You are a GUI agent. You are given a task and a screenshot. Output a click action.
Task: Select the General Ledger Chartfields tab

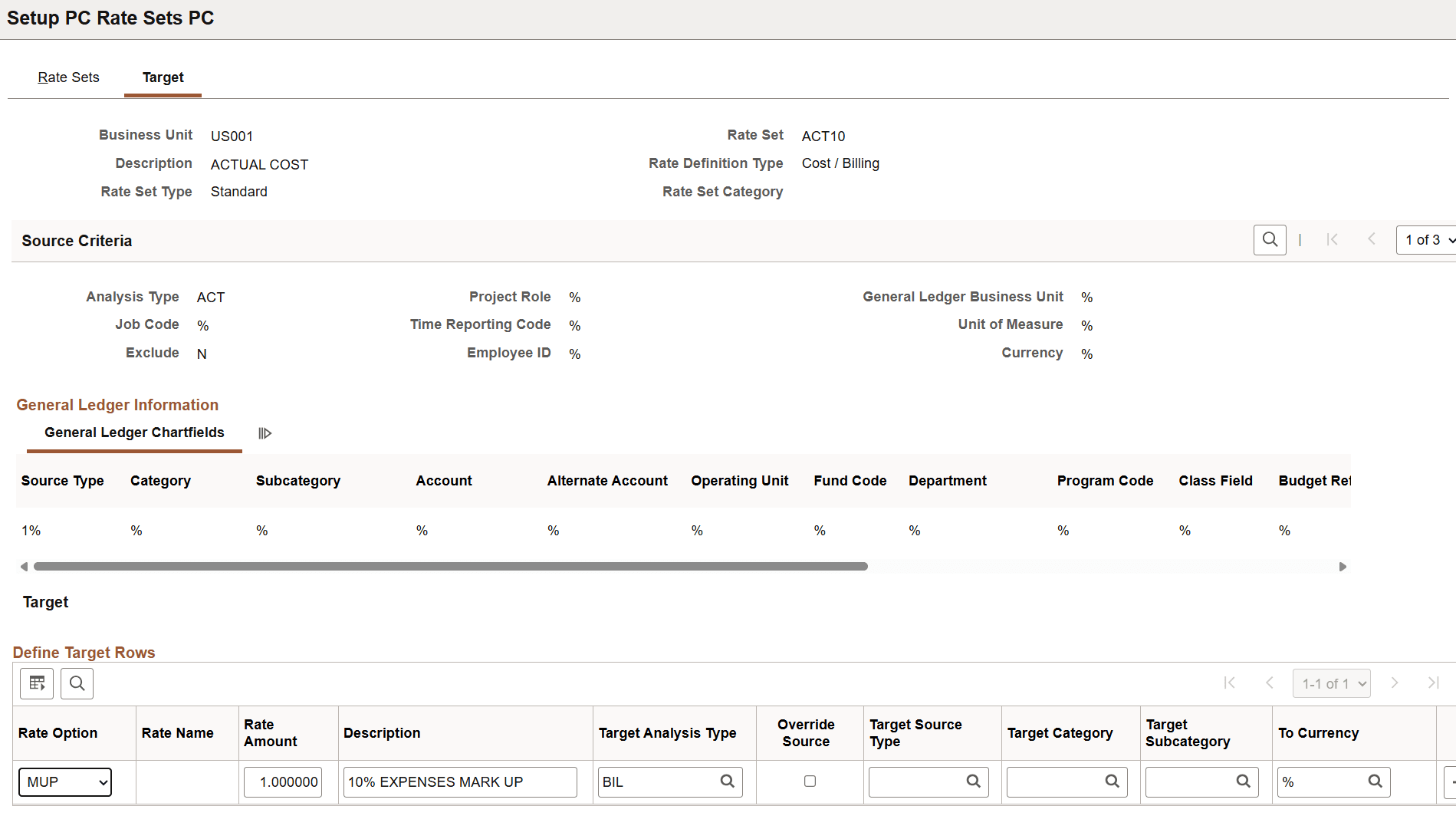[x=133, y=433]
